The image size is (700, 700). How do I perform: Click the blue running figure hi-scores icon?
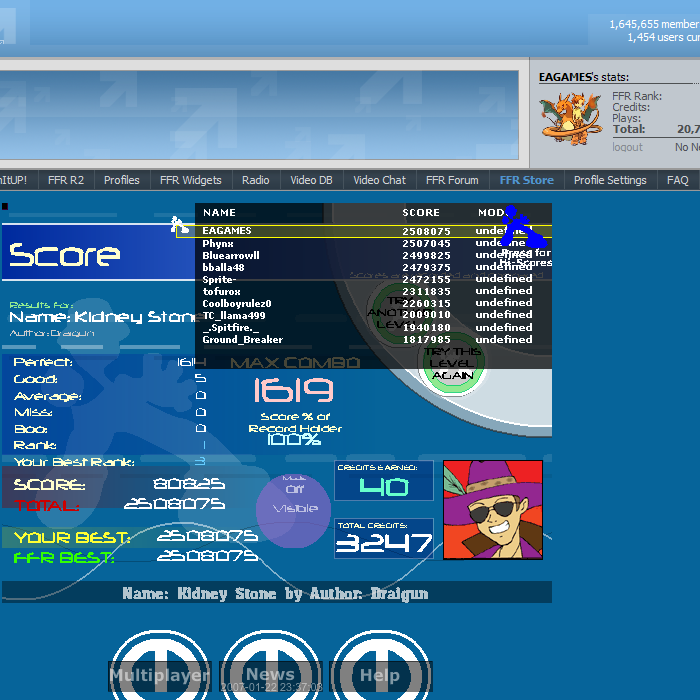pyautogui.click(x=521, y=228)
